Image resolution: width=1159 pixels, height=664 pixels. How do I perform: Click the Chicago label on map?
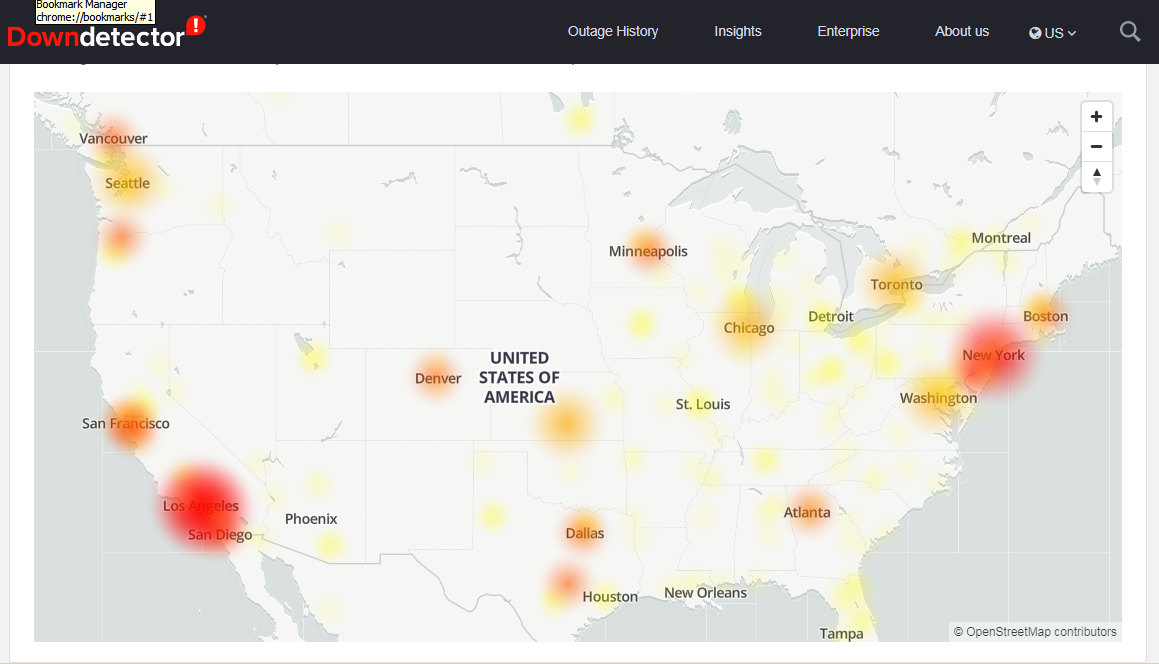749,328
